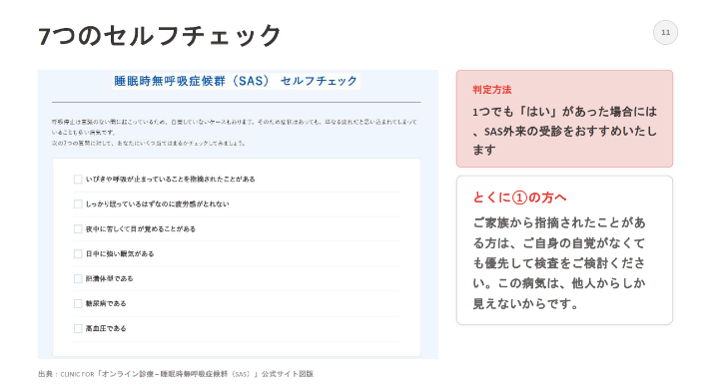
Task: Click the 糖尿病である label text
Action: 106,304
